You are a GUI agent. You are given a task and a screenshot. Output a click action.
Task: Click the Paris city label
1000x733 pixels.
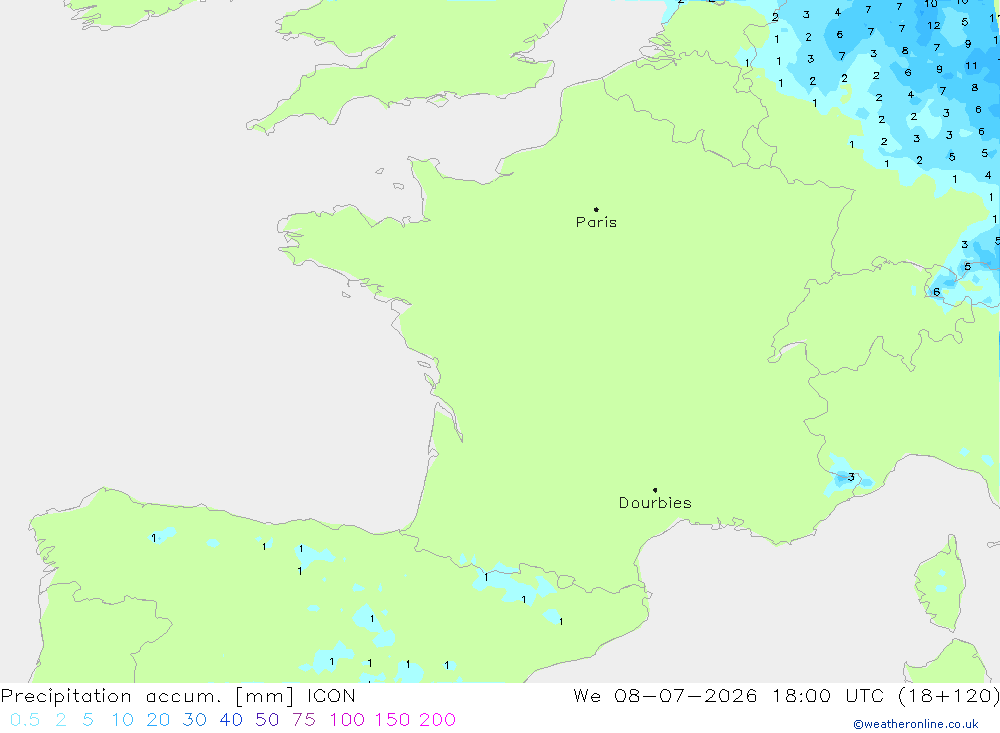(596, 222)
